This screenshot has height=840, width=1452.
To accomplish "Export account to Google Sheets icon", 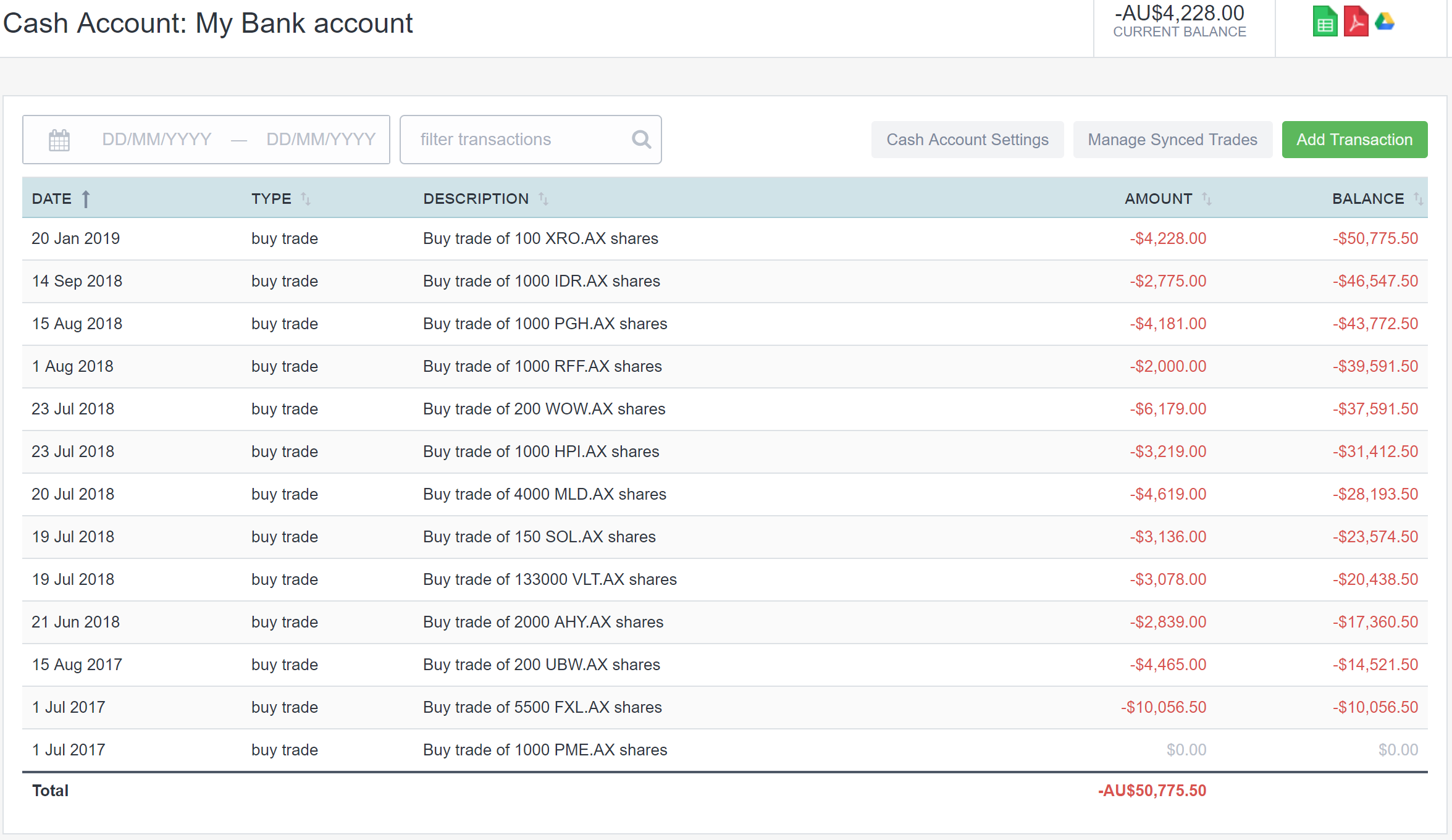I will pos(1325,22).
